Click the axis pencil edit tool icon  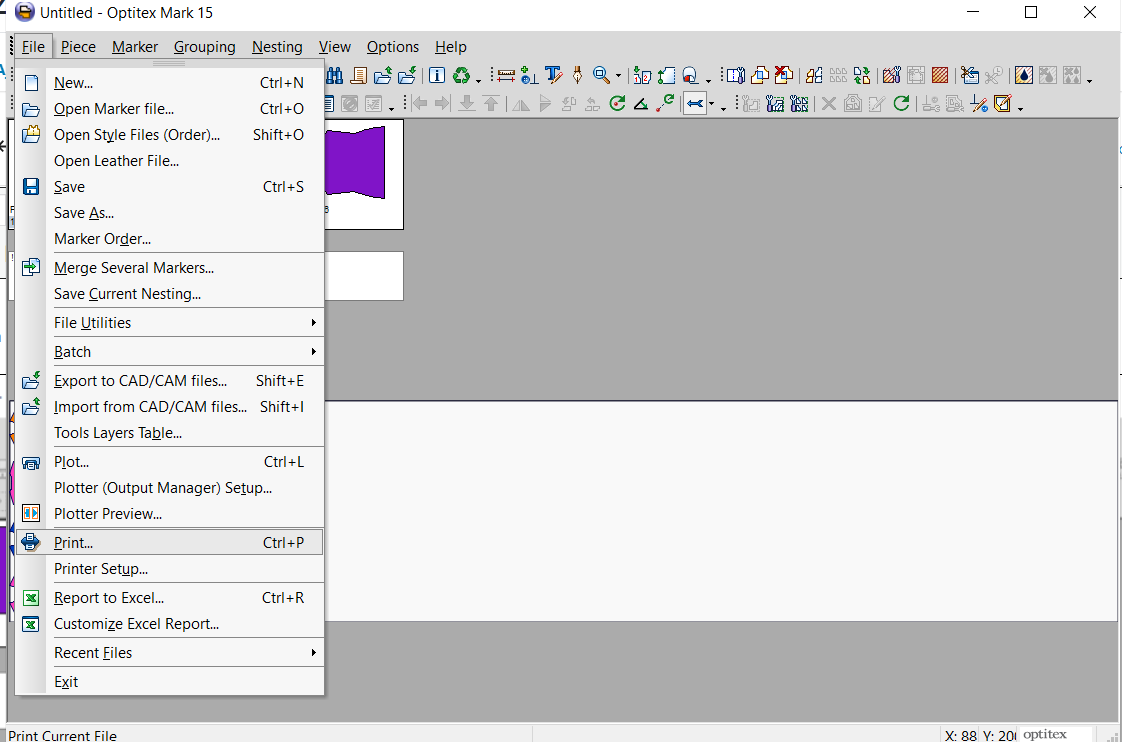coord(980,104)
